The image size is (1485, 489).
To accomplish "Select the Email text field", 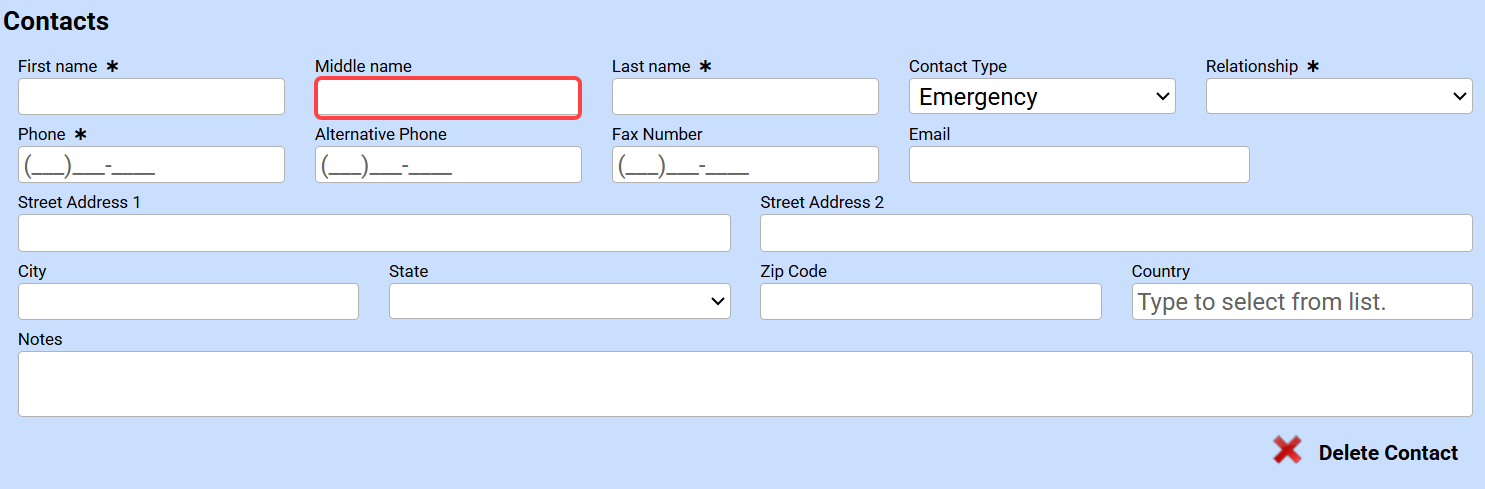I will pos(1079,165).
